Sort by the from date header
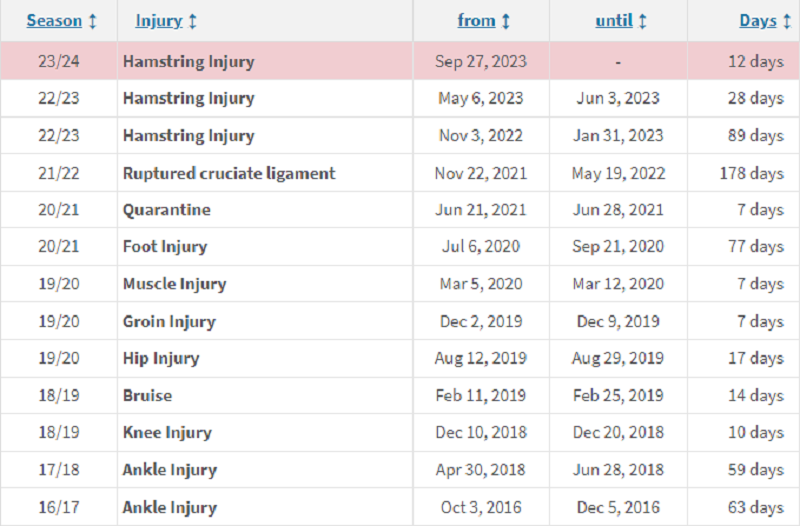The image size is (800, 526). click(x=477, y=20)
